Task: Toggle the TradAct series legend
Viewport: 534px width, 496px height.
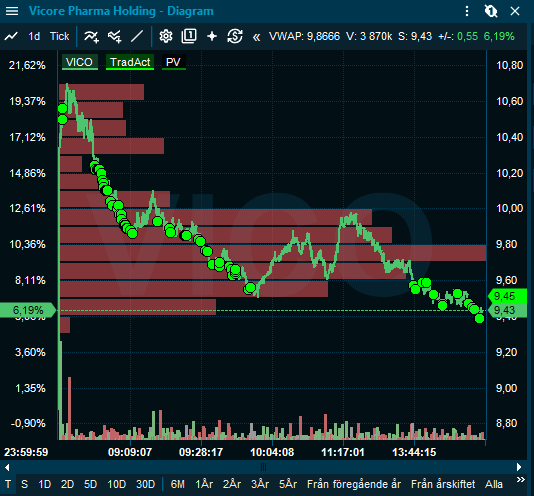Action: click(x=130, y=62)
